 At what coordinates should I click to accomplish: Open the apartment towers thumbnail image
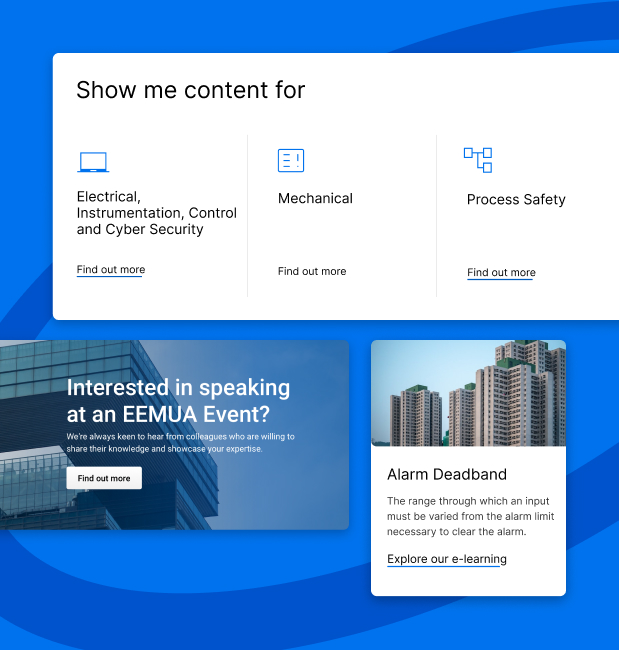pyautogui.click(x=468, y=393)
